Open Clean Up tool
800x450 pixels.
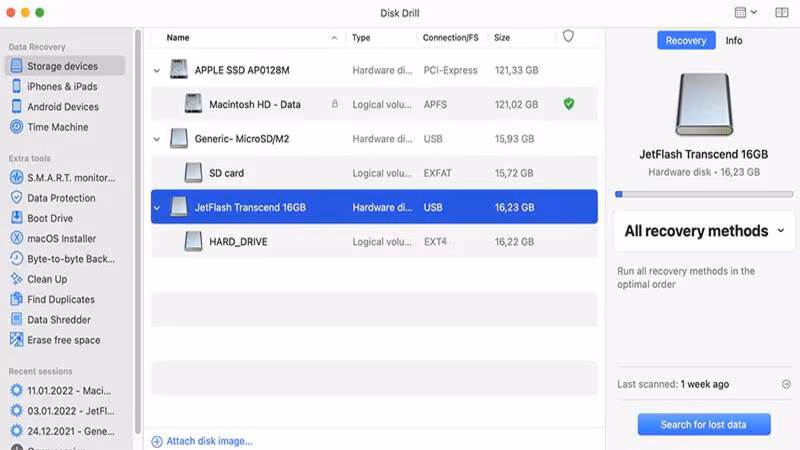39,279
